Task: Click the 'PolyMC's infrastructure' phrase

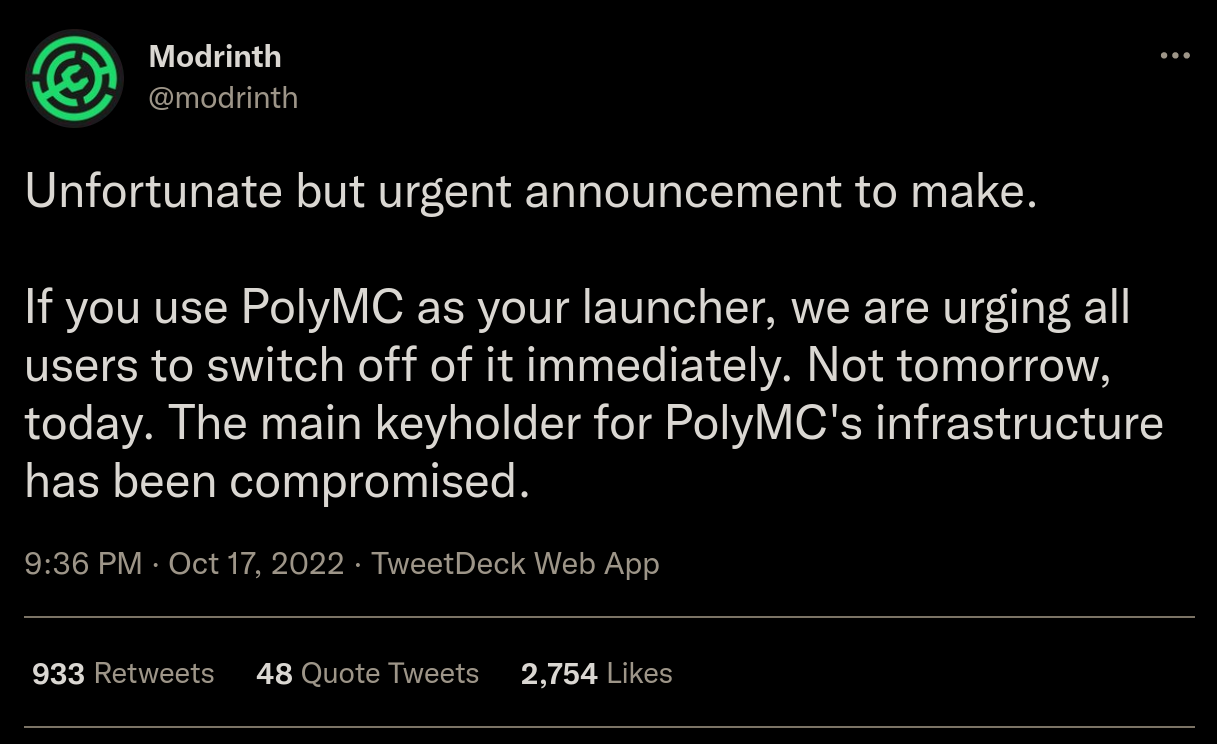Action: point(913,424)
